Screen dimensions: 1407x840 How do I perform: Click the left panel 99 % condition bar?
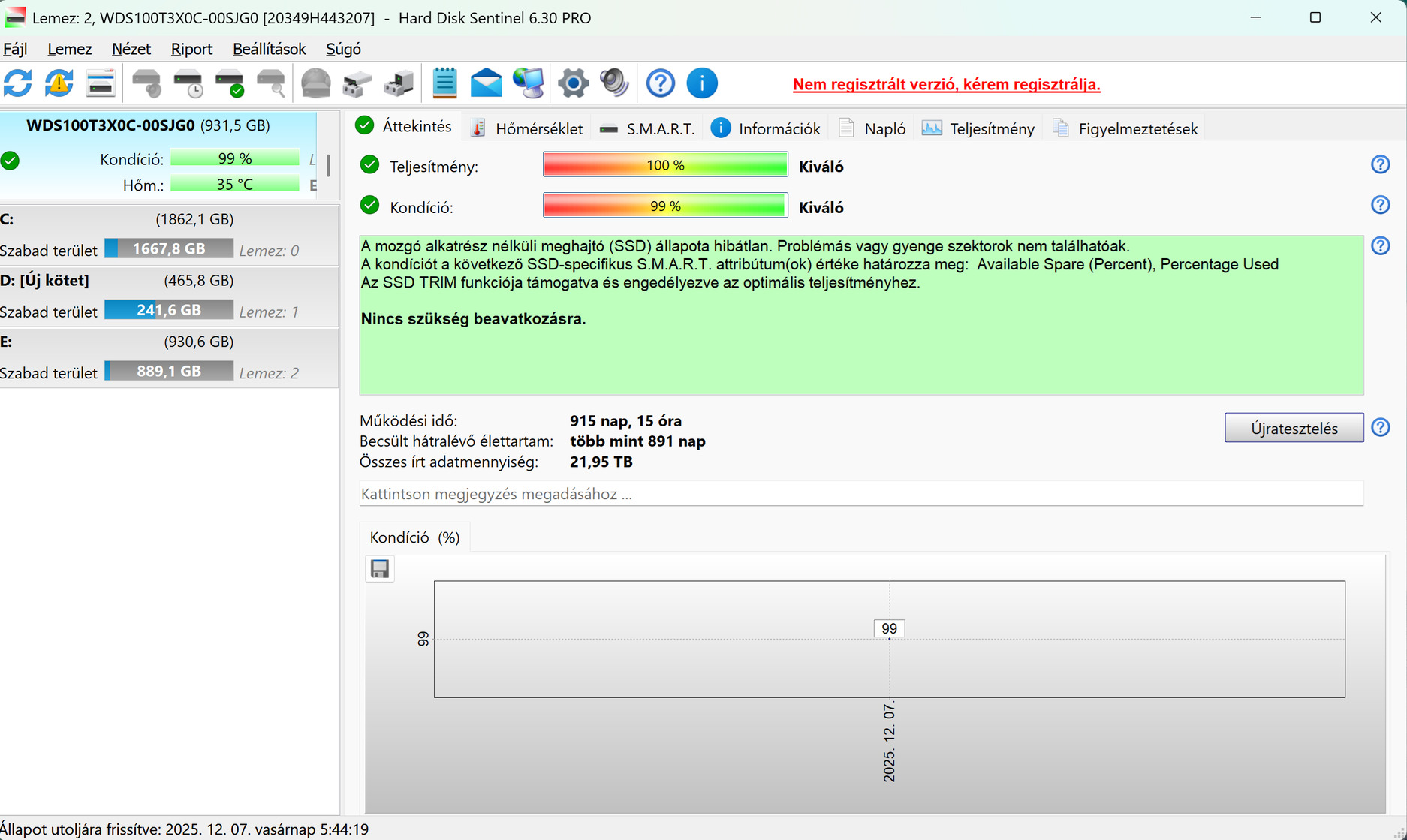235,158
